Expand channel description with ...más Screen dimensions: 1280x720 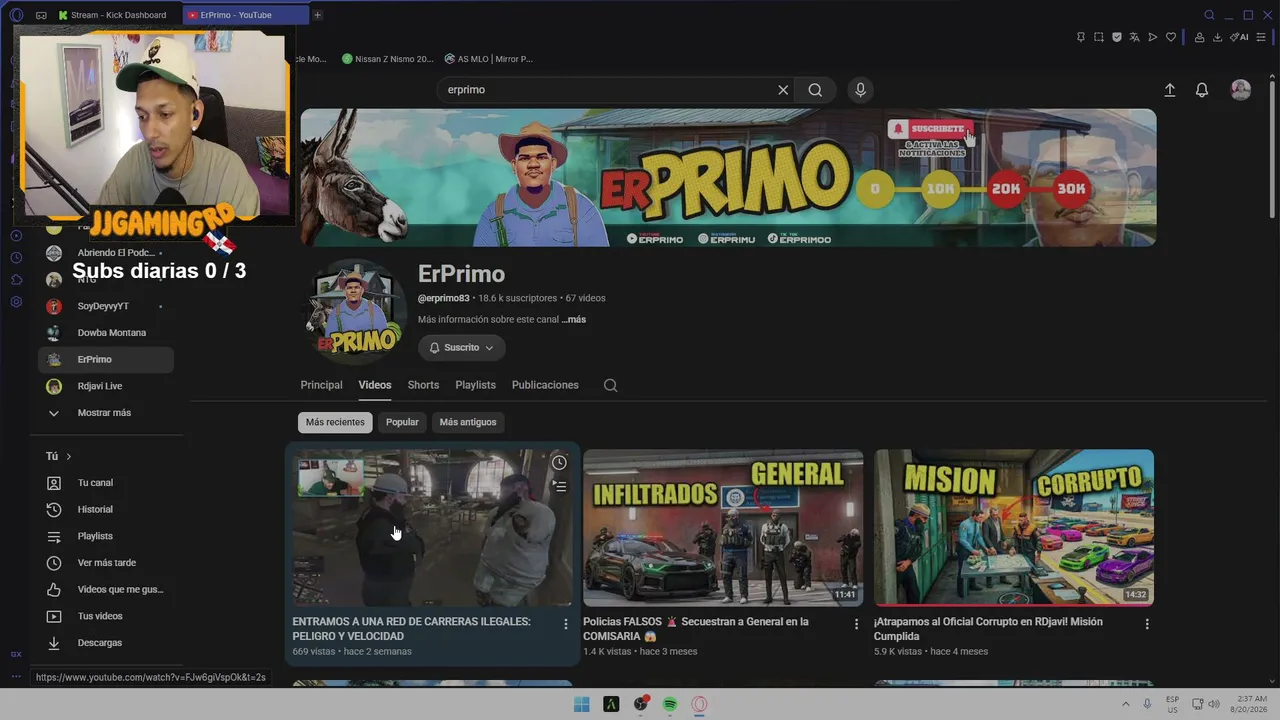(x=574, y=320)
